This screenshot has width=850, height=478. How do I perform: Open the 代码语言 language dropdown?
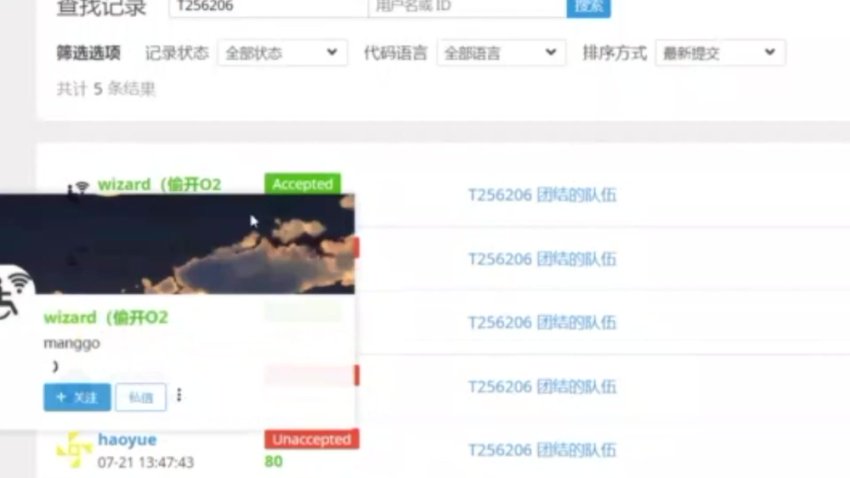(501, 53)
